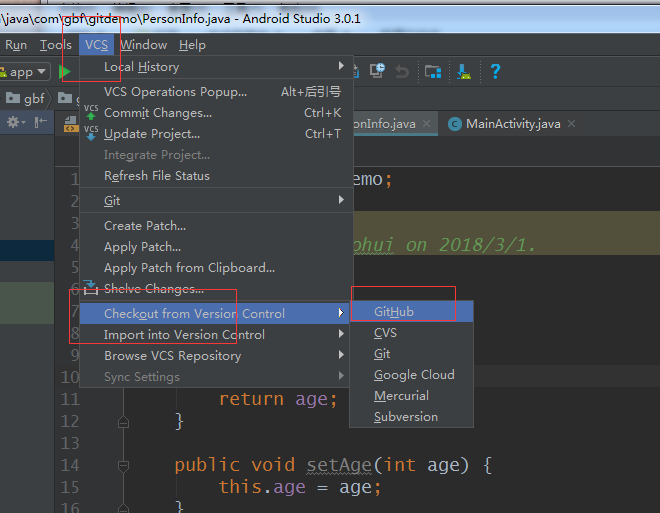Select Create Patch menu item
The image size is (660, 513).
click(216, 226)
